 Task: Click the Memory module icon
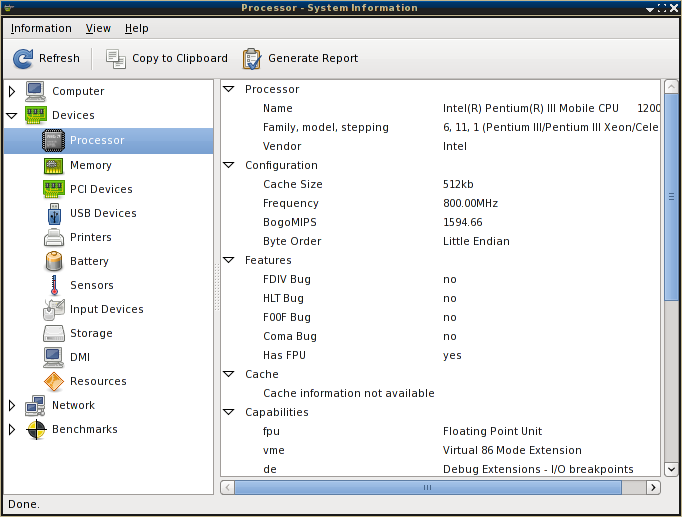(x=53, y=165)
